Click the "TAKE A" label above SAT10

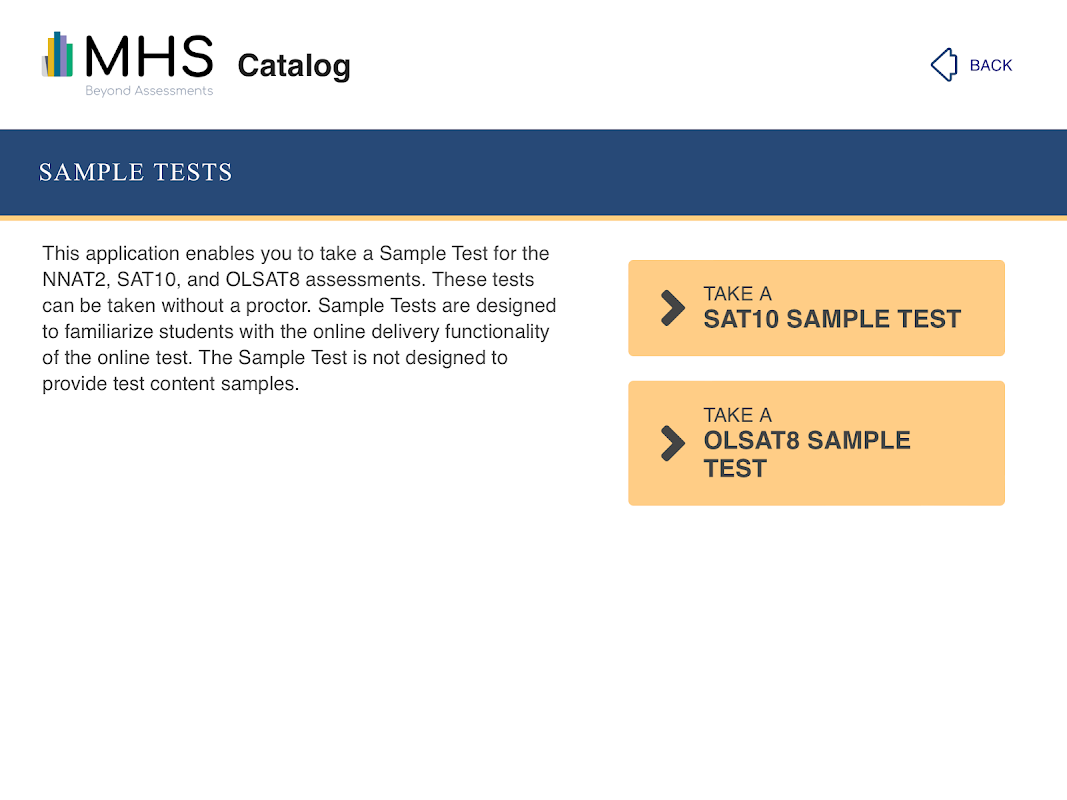tap(737, 294)
